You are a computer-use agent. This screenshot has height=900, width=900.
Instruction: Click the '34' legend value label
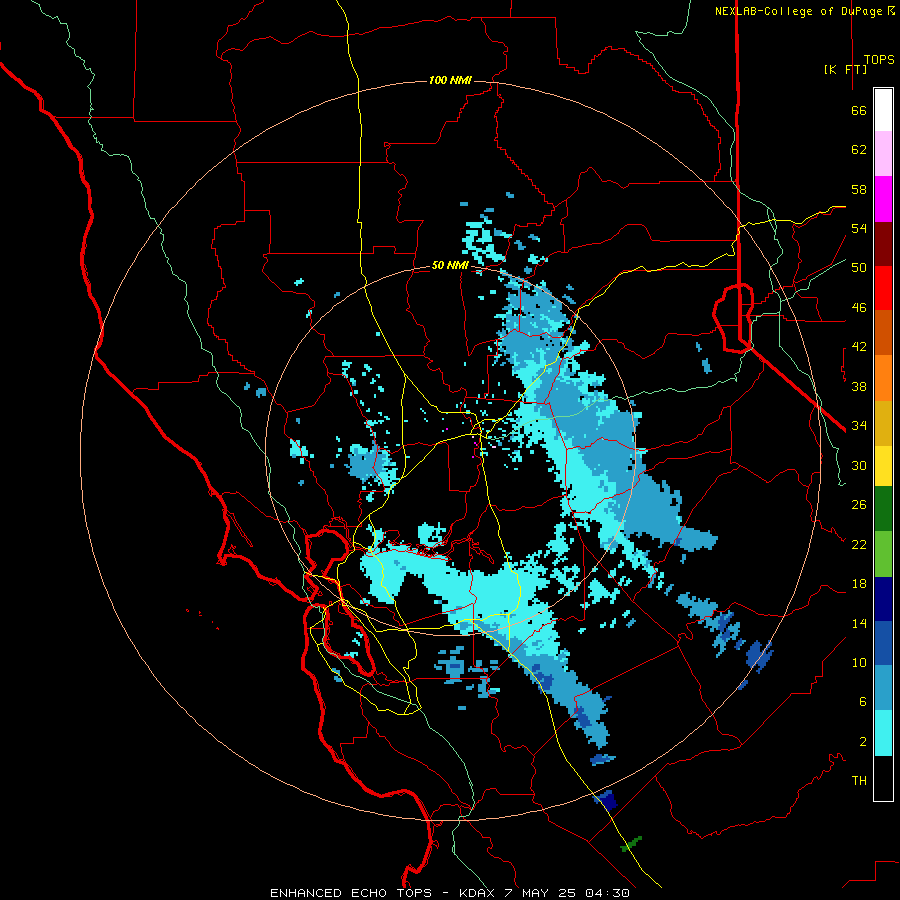(x=858, y=425)
